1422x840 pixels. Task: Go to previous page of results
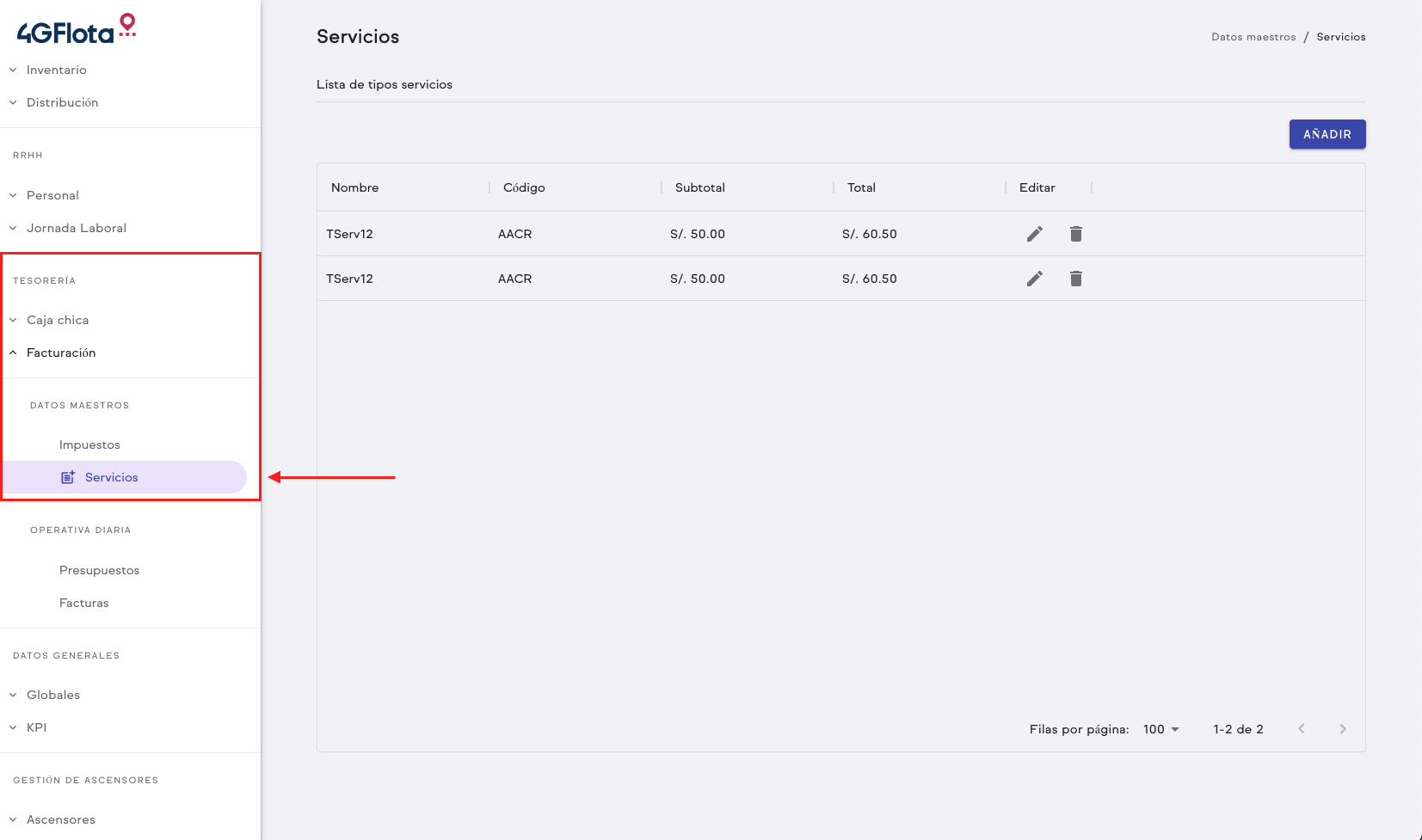1301,729
